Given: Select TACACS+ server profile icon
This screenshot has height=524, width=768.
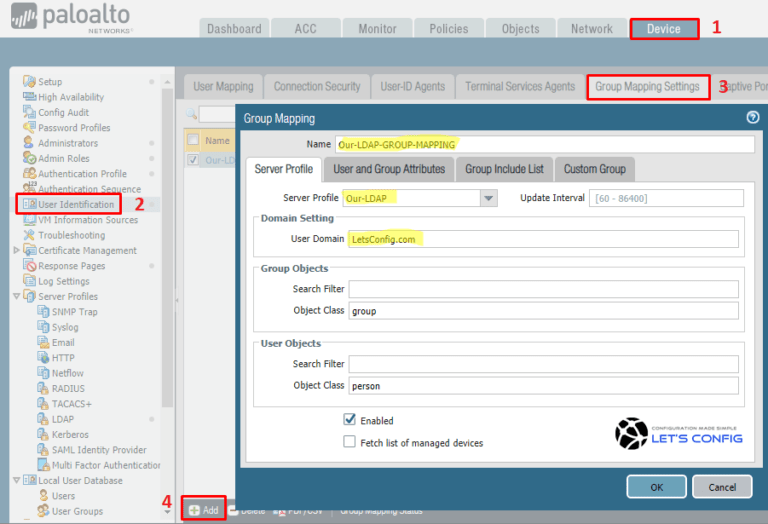Looking at the screenshot, I should pos(43,404).
